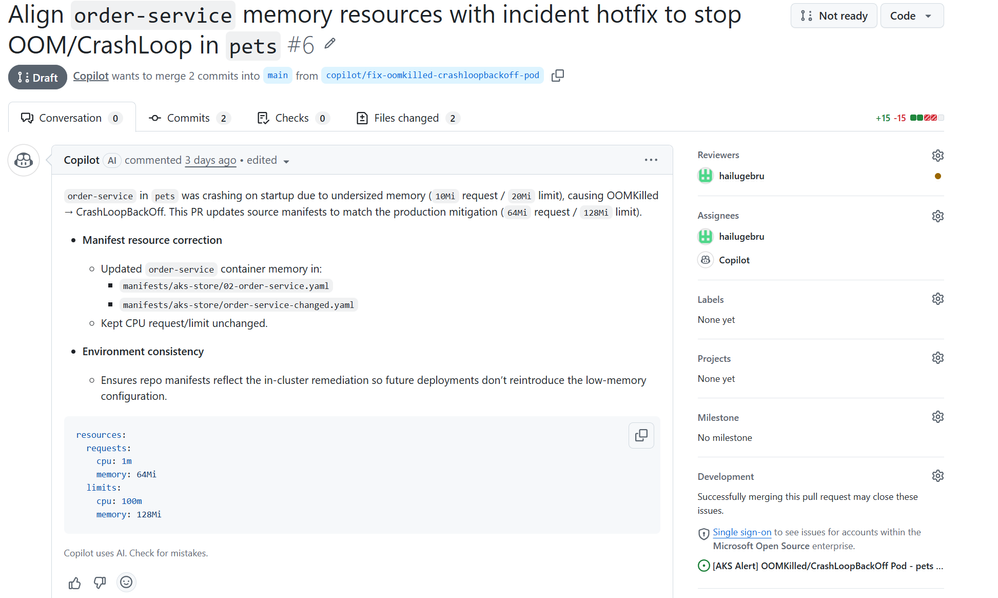998x598 pixels.
Task: Switch to the Commits tab
Action: pyautogui.click(x=189, y=118)
